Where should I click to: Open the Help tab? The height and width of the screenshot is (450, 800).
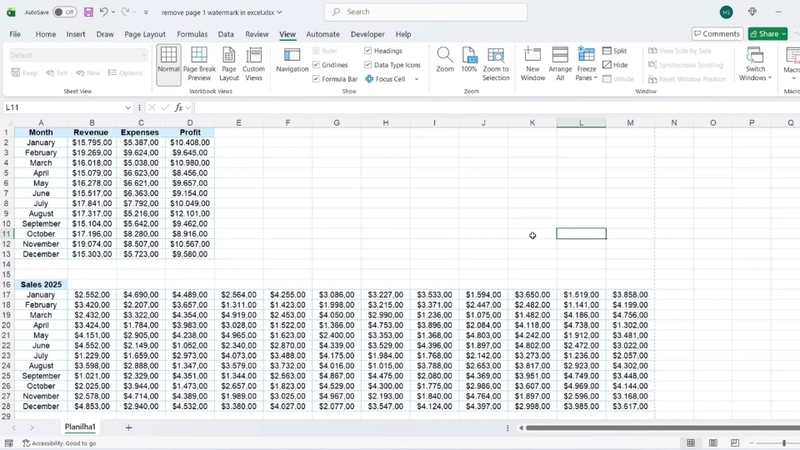(403, 34)
